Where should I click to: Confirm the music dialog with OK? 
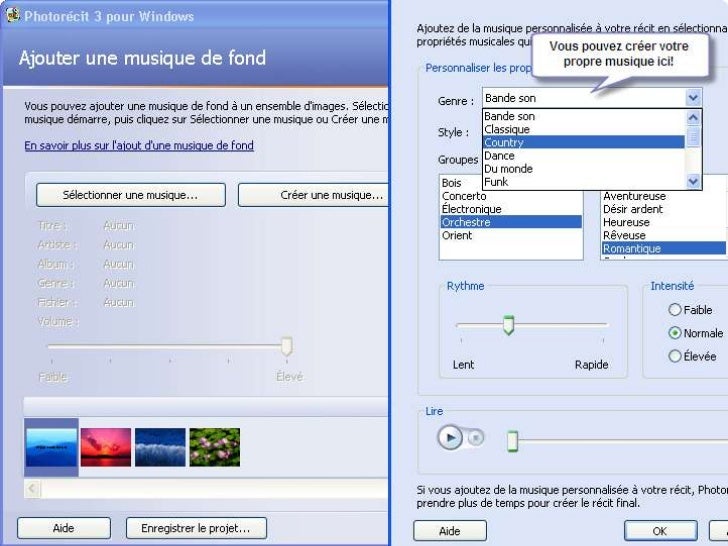(660, 531)
